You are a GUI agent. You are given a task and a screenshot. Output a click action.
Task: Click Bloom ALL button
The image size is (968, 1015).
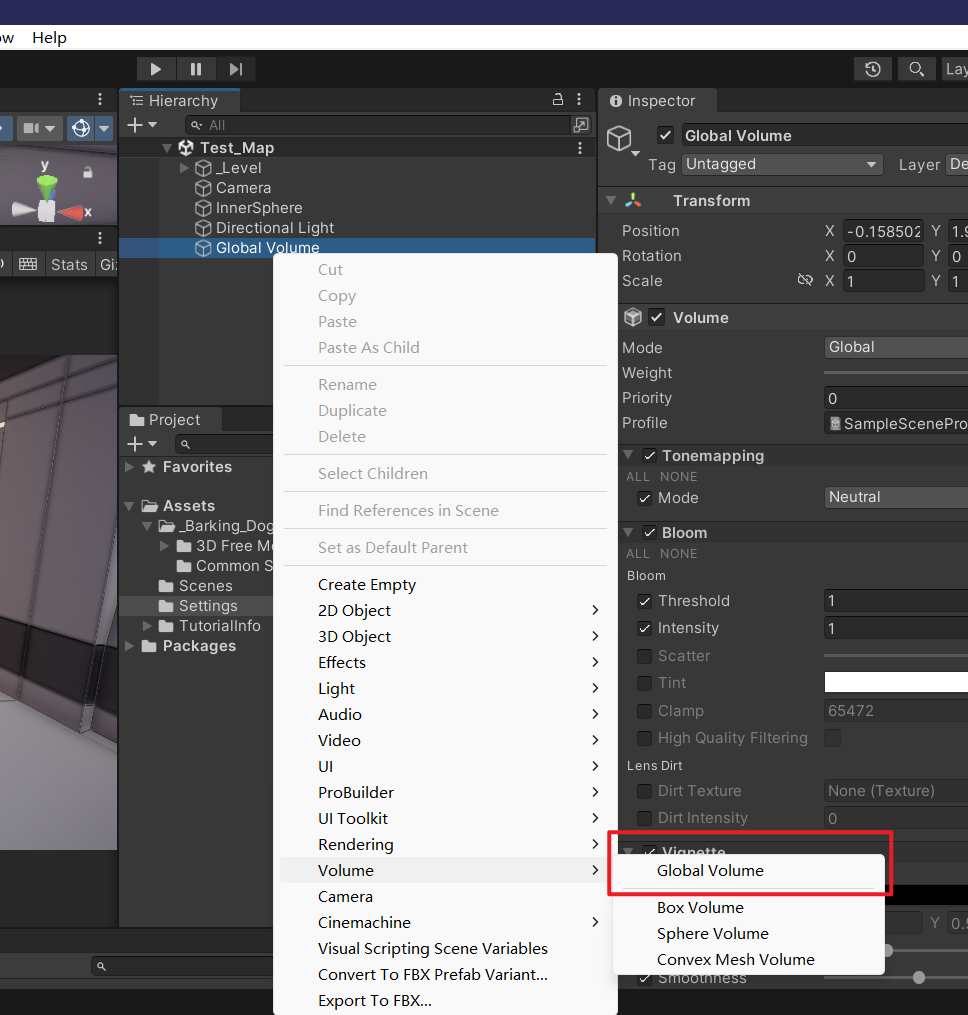[638, 553]
